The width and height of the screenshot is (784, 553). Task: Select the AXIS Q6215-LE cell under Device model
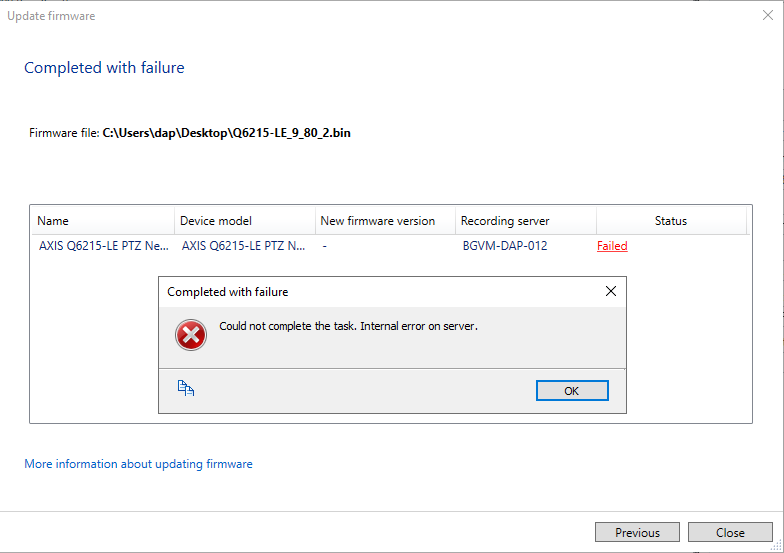coord(243,246)
